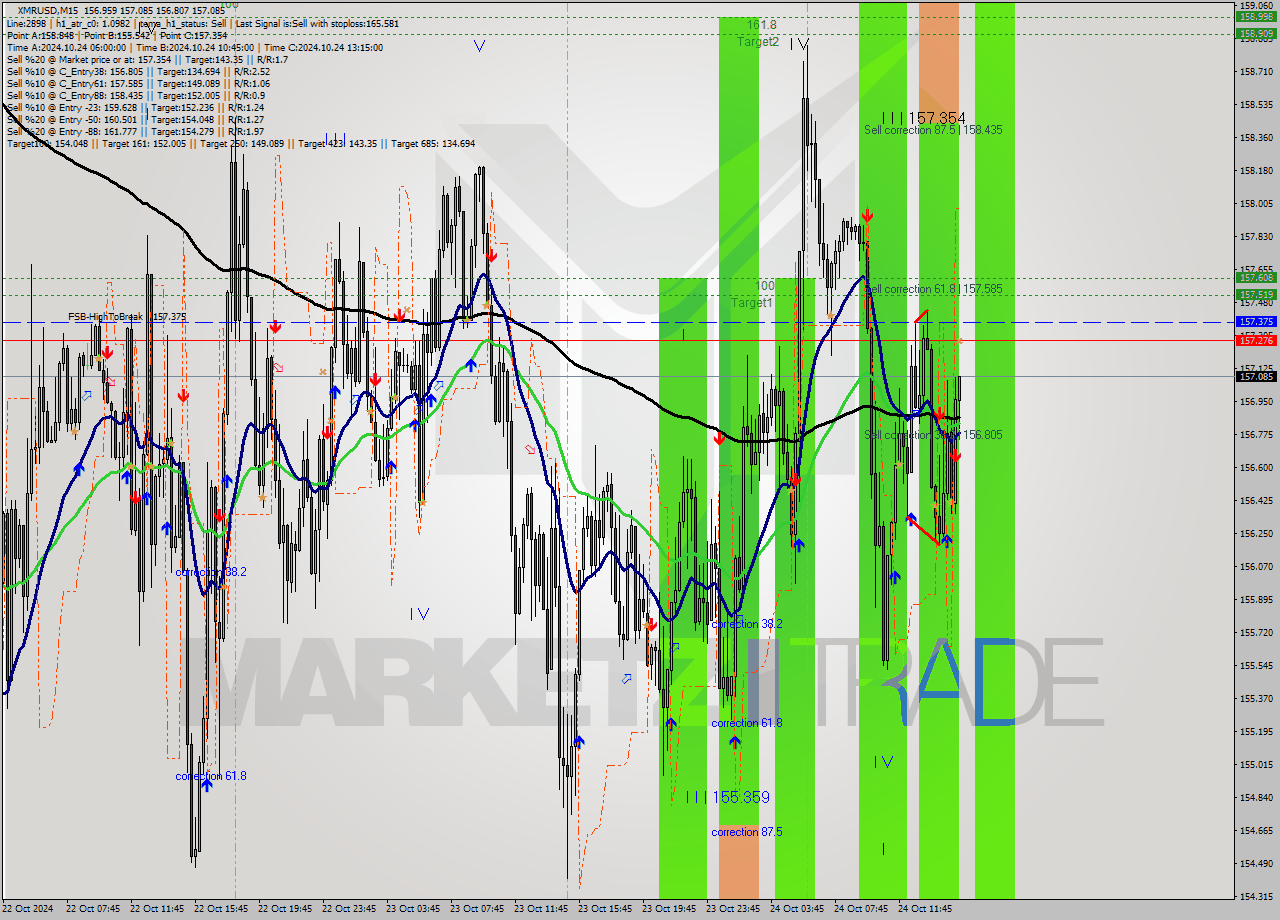Click the '23 Oct 15:45' time axis label
1280x920 pixels.
click(605, 909)
